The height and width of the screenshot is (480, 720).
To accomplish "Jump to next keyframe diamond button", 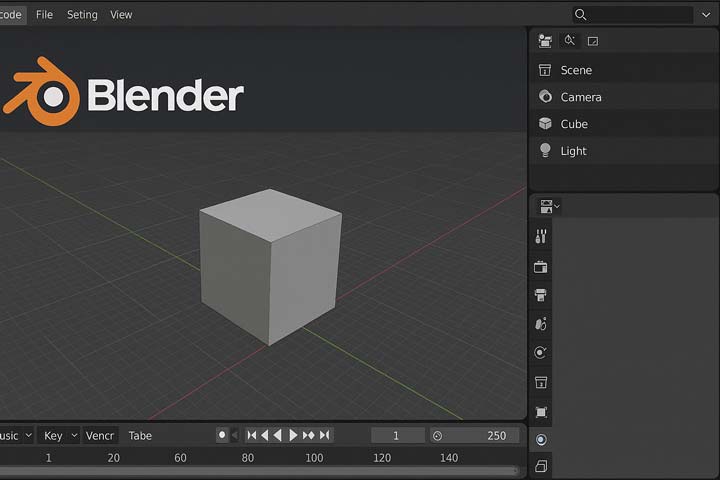I will [x=309, y=435].
